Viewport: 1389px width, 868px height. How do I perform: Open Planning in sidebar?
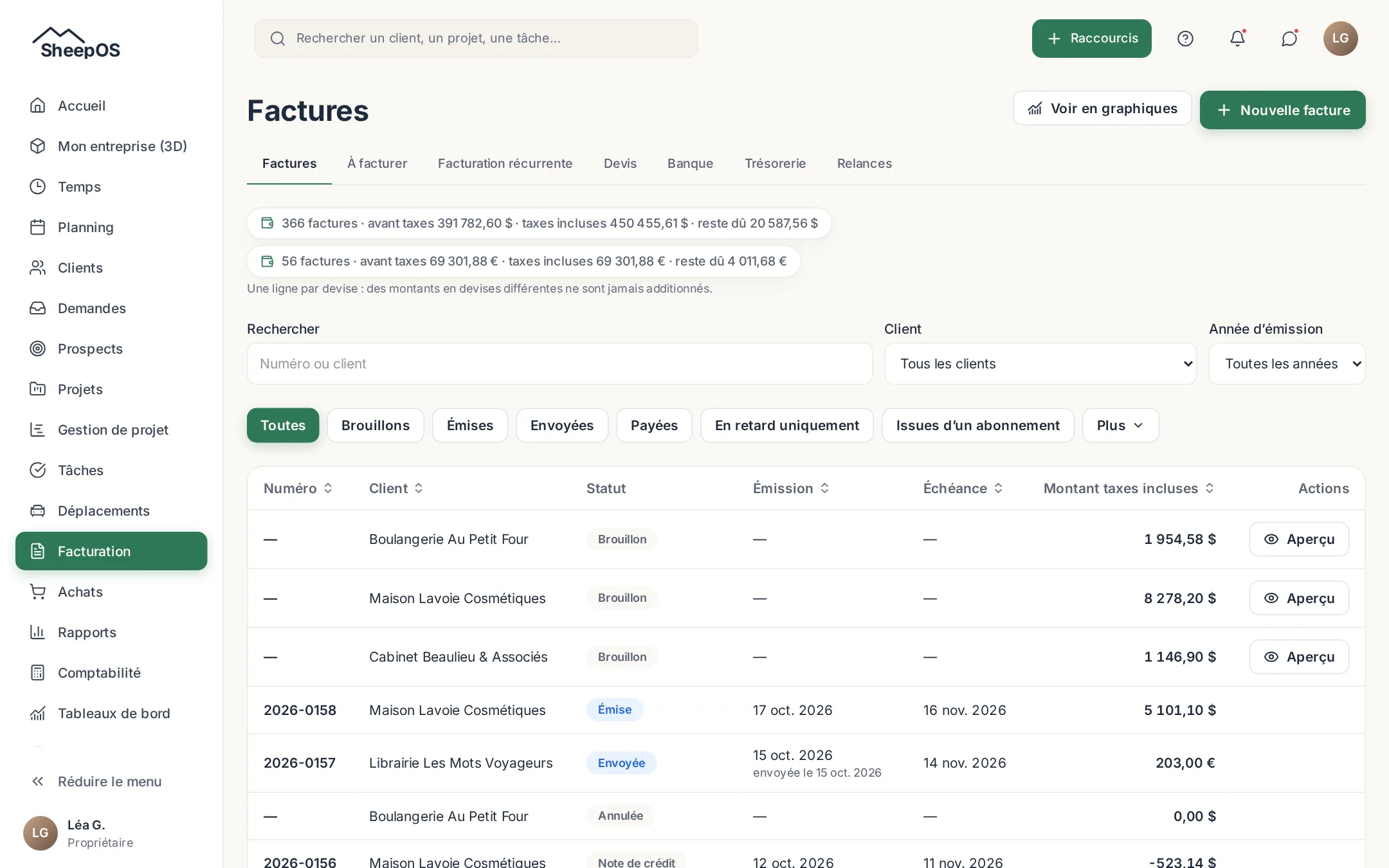point(111,227)
